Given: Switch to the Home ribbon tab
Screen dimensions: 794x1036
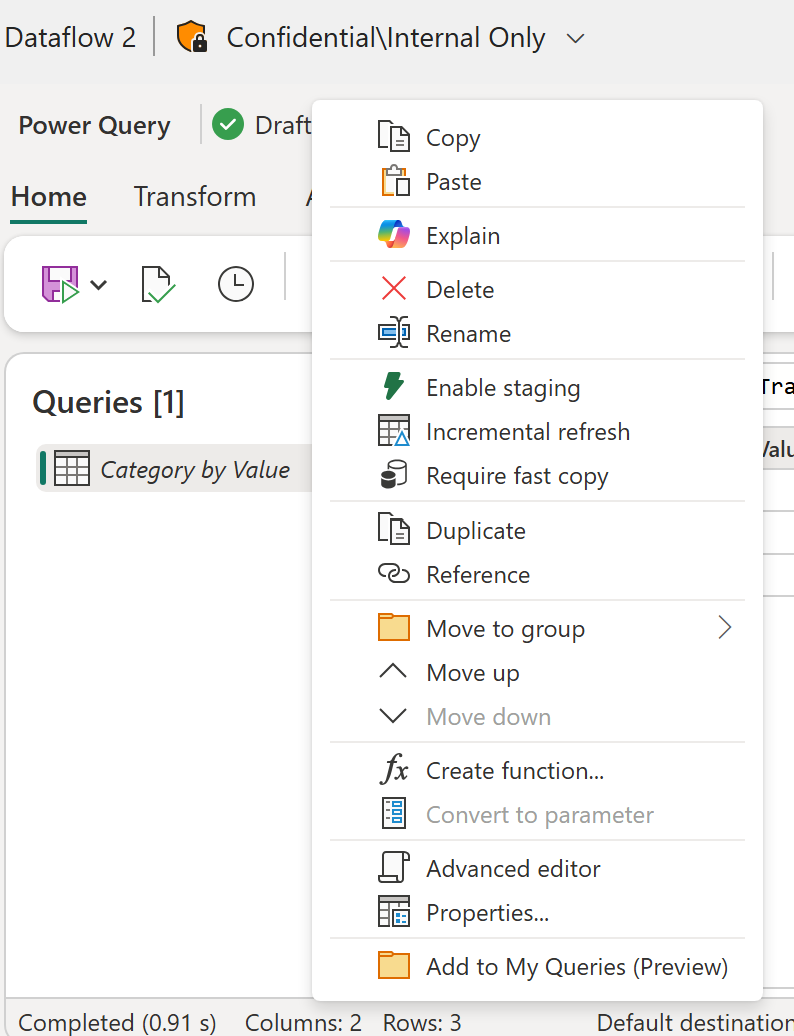Looking at the screenshot, I should pyautogui.click(x=49, y=197).
